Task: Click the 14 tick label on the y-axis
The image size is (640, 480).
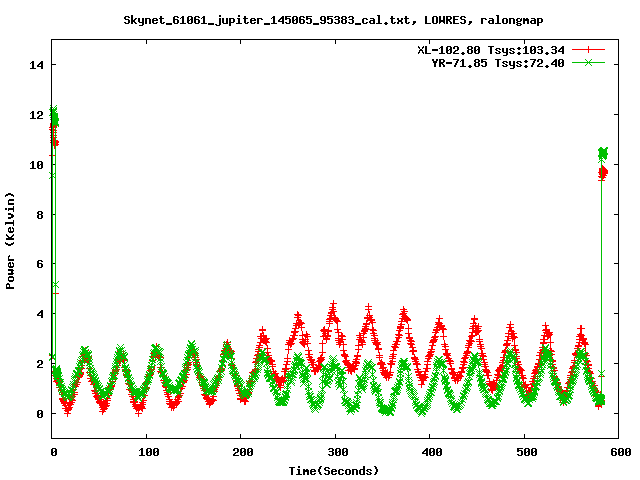Action: 36,65
